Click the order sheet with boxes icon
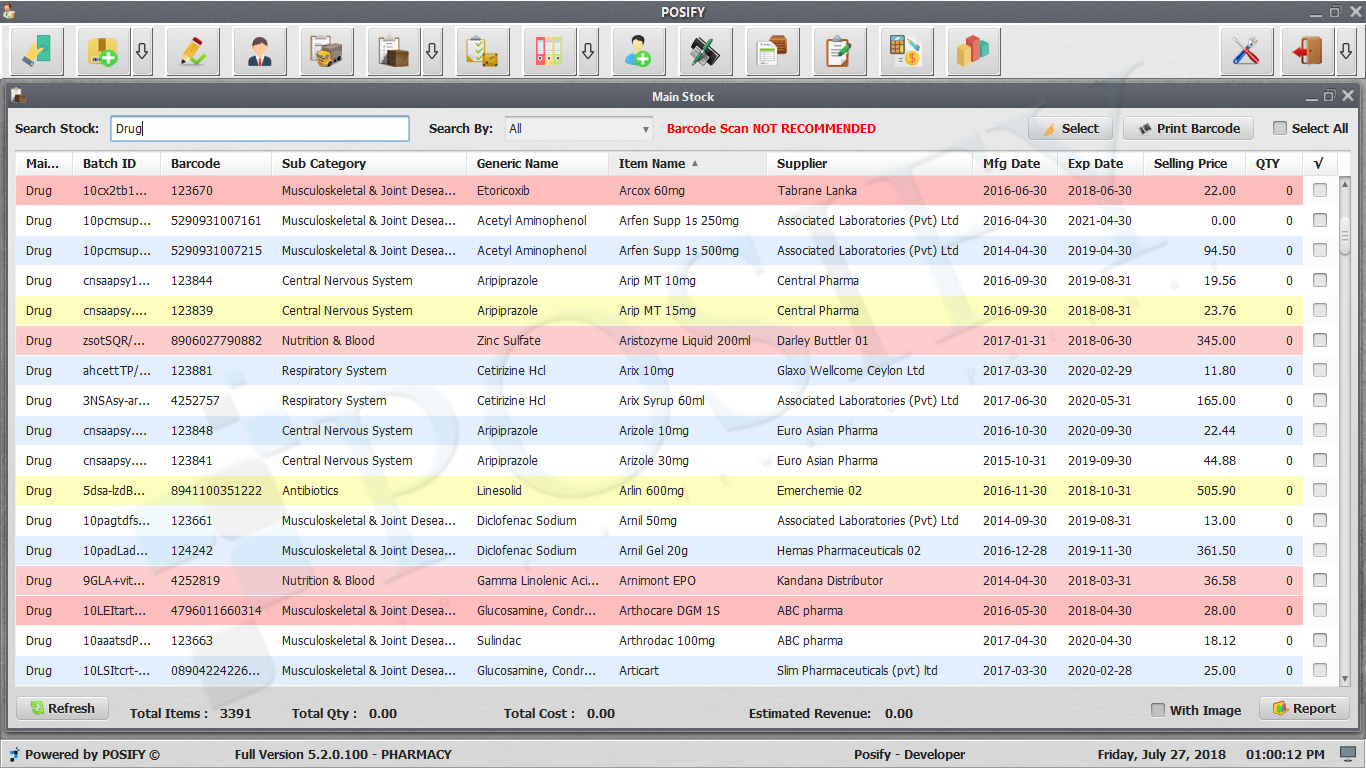 [773, 51]
